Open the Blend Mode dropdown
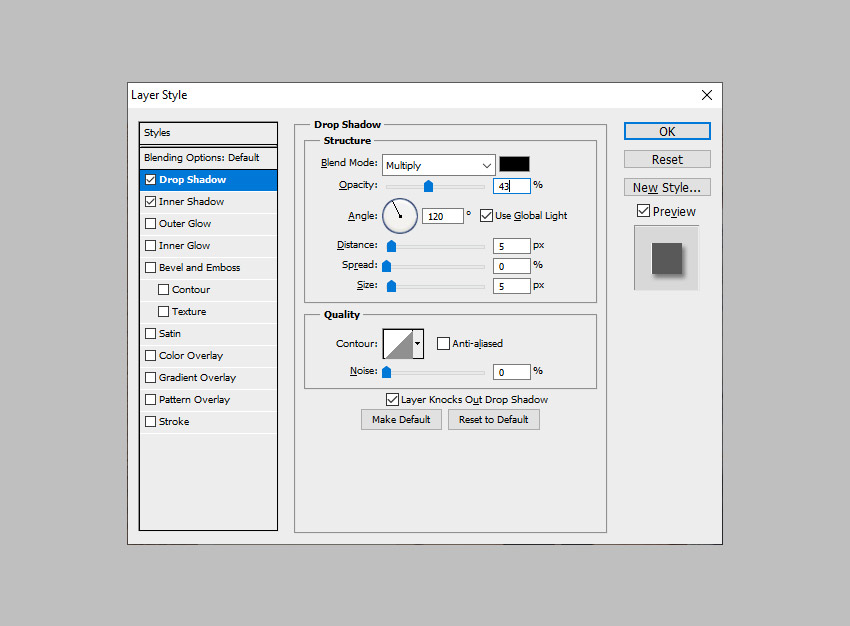This screenshot has width=850, height=626. pyautogui.click(x=439, y=165)
